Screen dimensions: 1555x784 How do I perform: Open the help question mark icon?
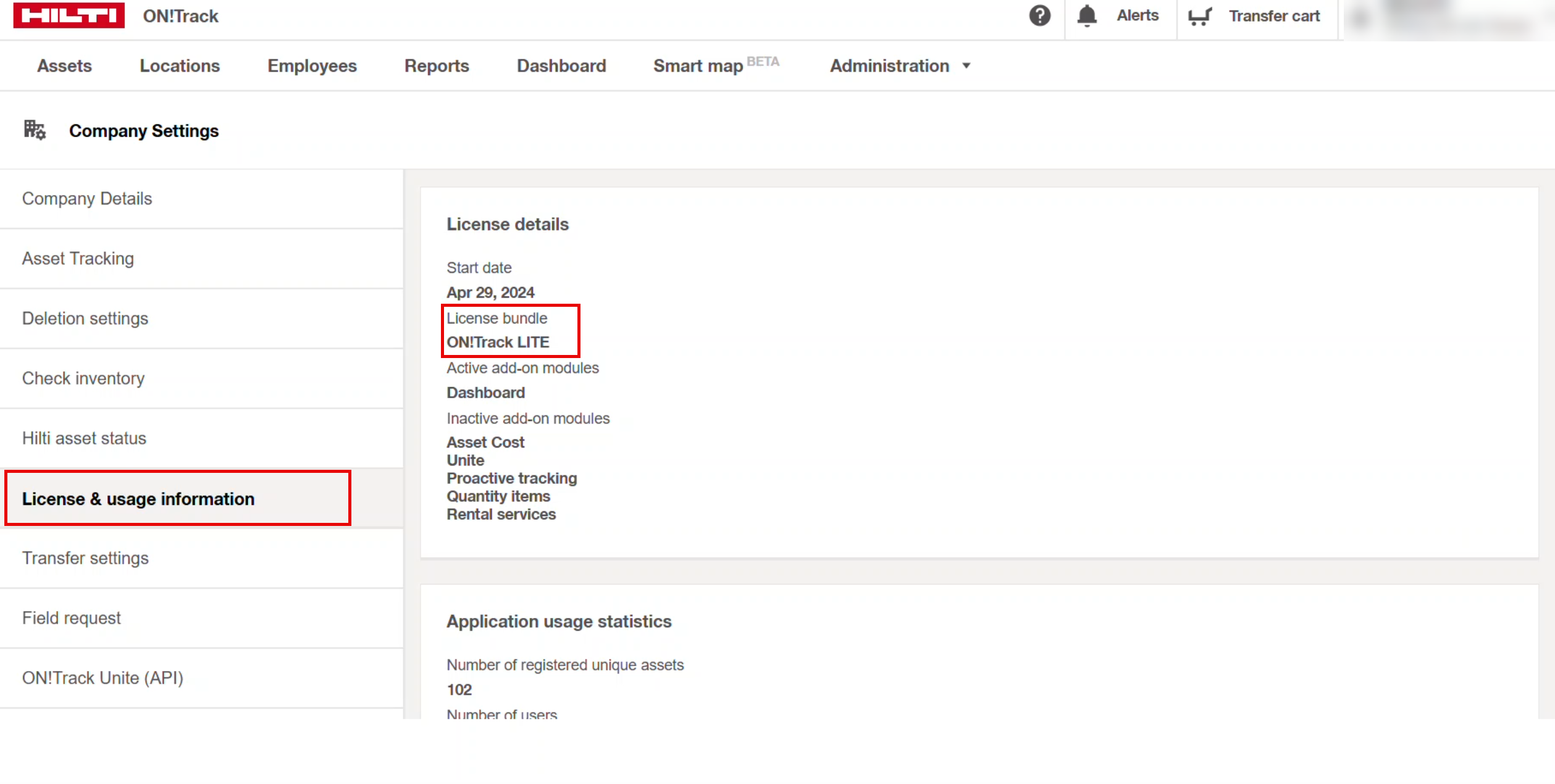(x=1039, y=15)
